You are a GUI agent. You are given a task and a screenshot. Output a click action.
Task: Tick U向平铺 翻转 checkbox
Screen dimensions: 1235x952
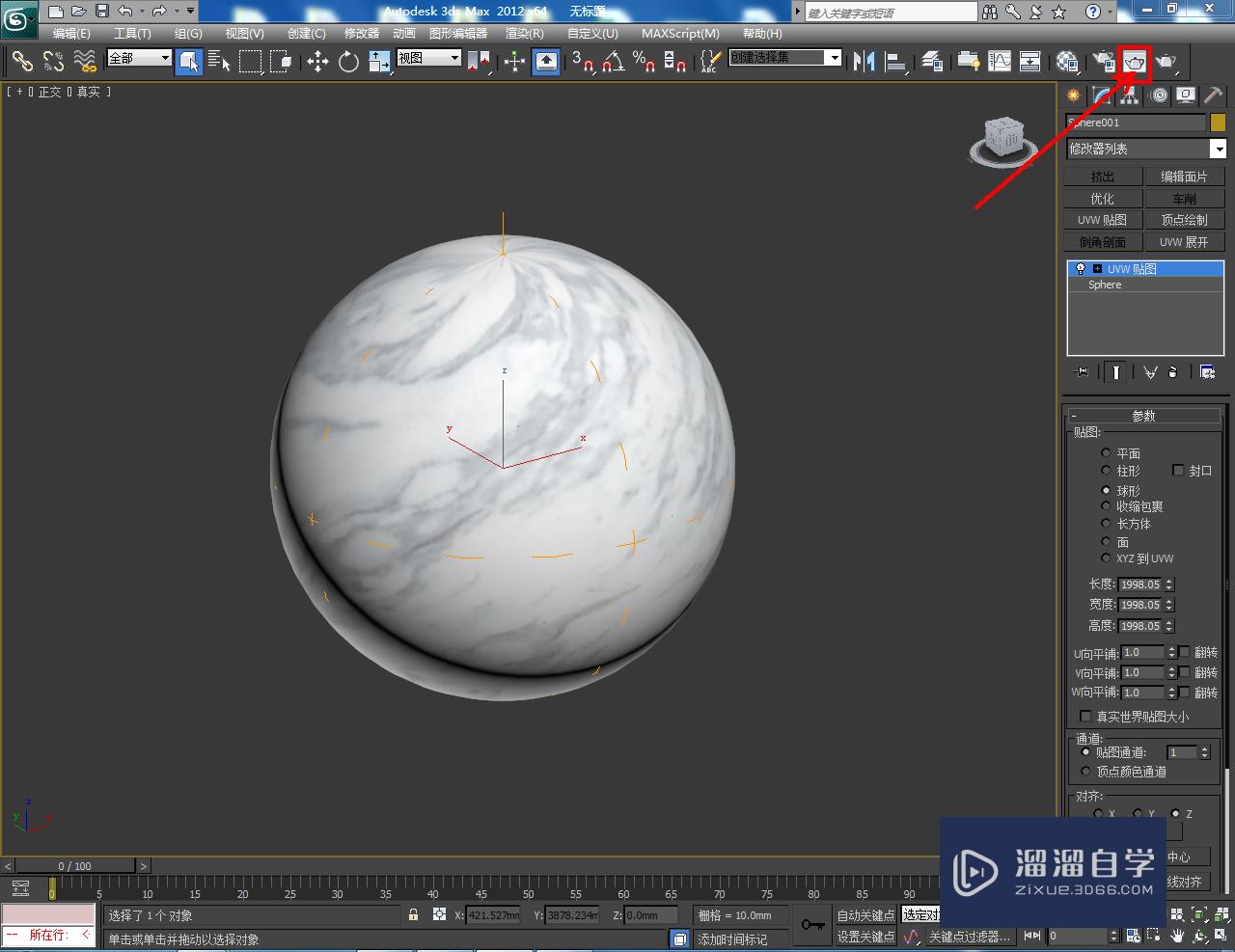click(1185, 652)
